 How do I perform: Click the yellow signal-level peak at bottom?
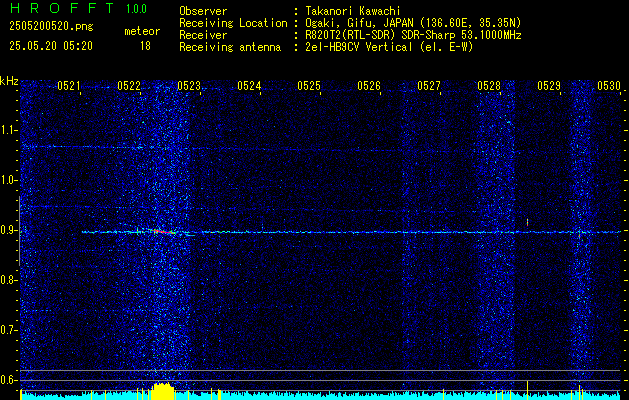pos(162,391)
